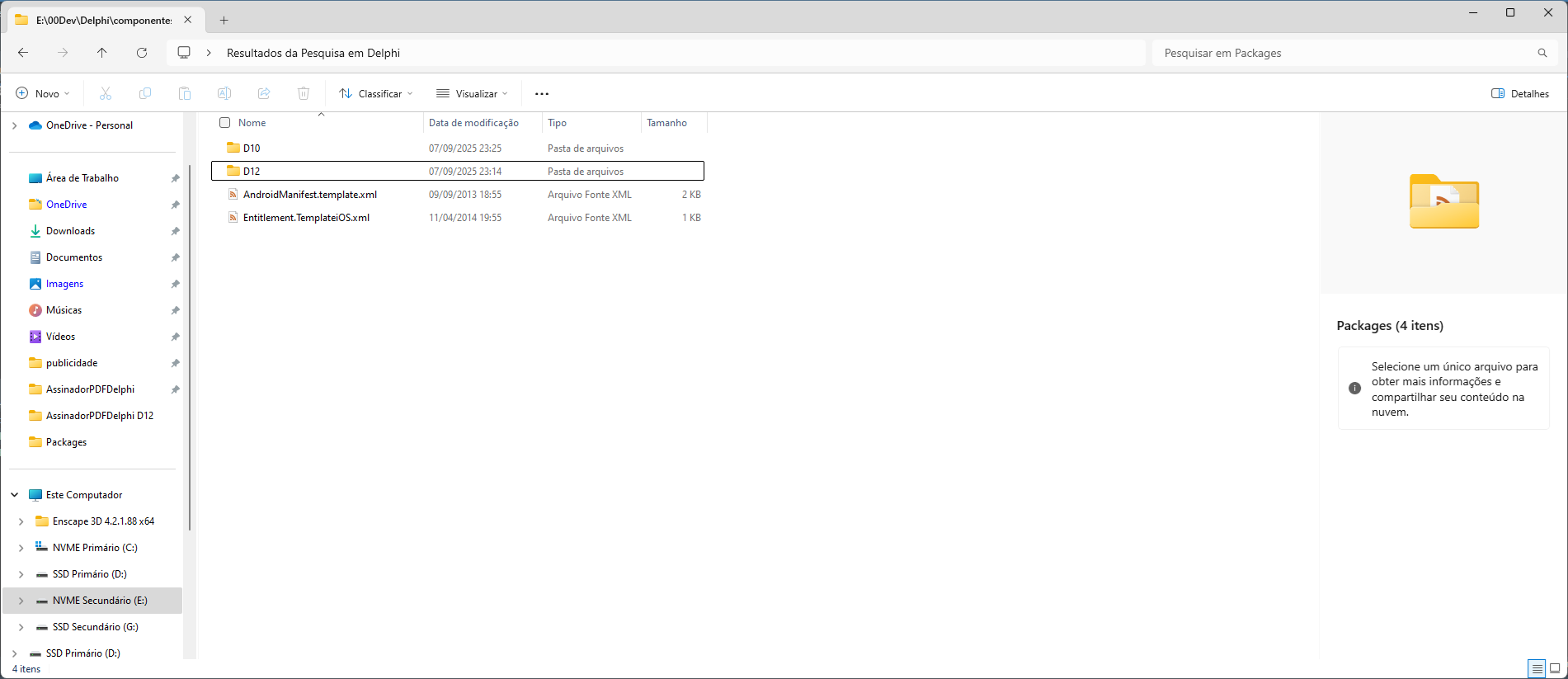
Task: Select the Entitlement.TemplateiOS.xml file name
Action: click(307, 218)
